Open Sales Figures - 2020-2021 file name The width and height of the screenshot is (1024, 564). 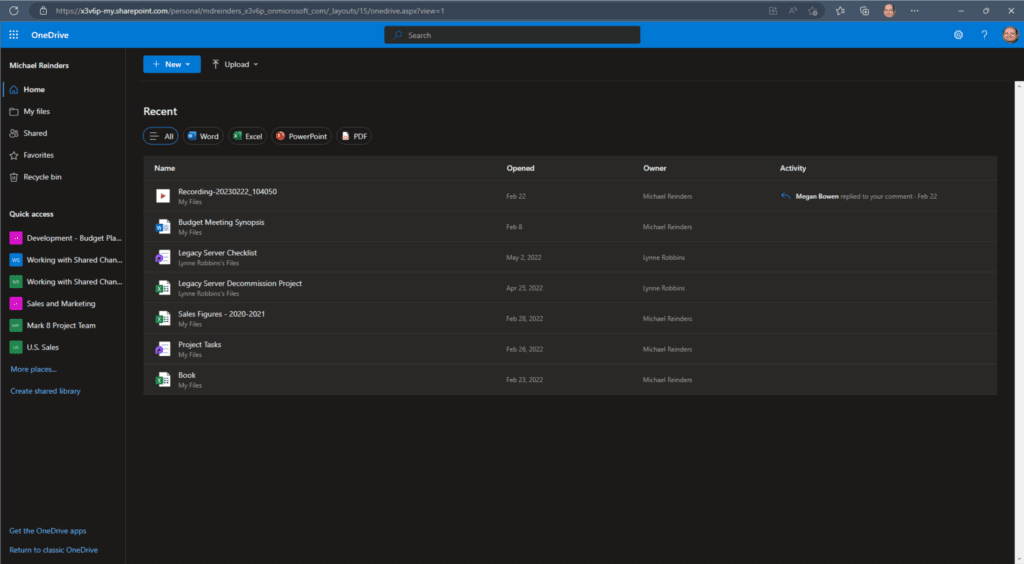221,314
